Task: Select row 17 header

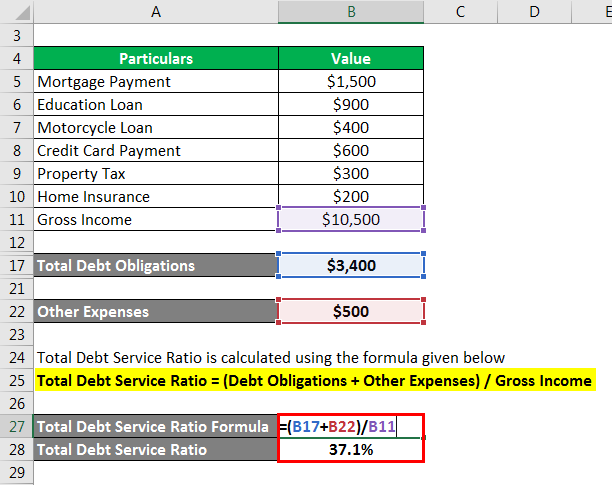Action: pyautogui.click(x=17, y=266)
